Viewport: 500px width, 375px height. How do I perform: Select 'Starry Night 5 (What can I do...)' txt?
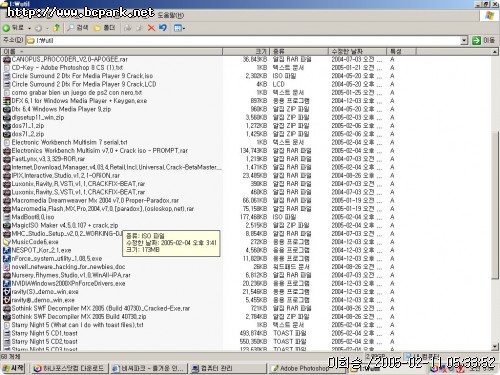tap(78, 325)
